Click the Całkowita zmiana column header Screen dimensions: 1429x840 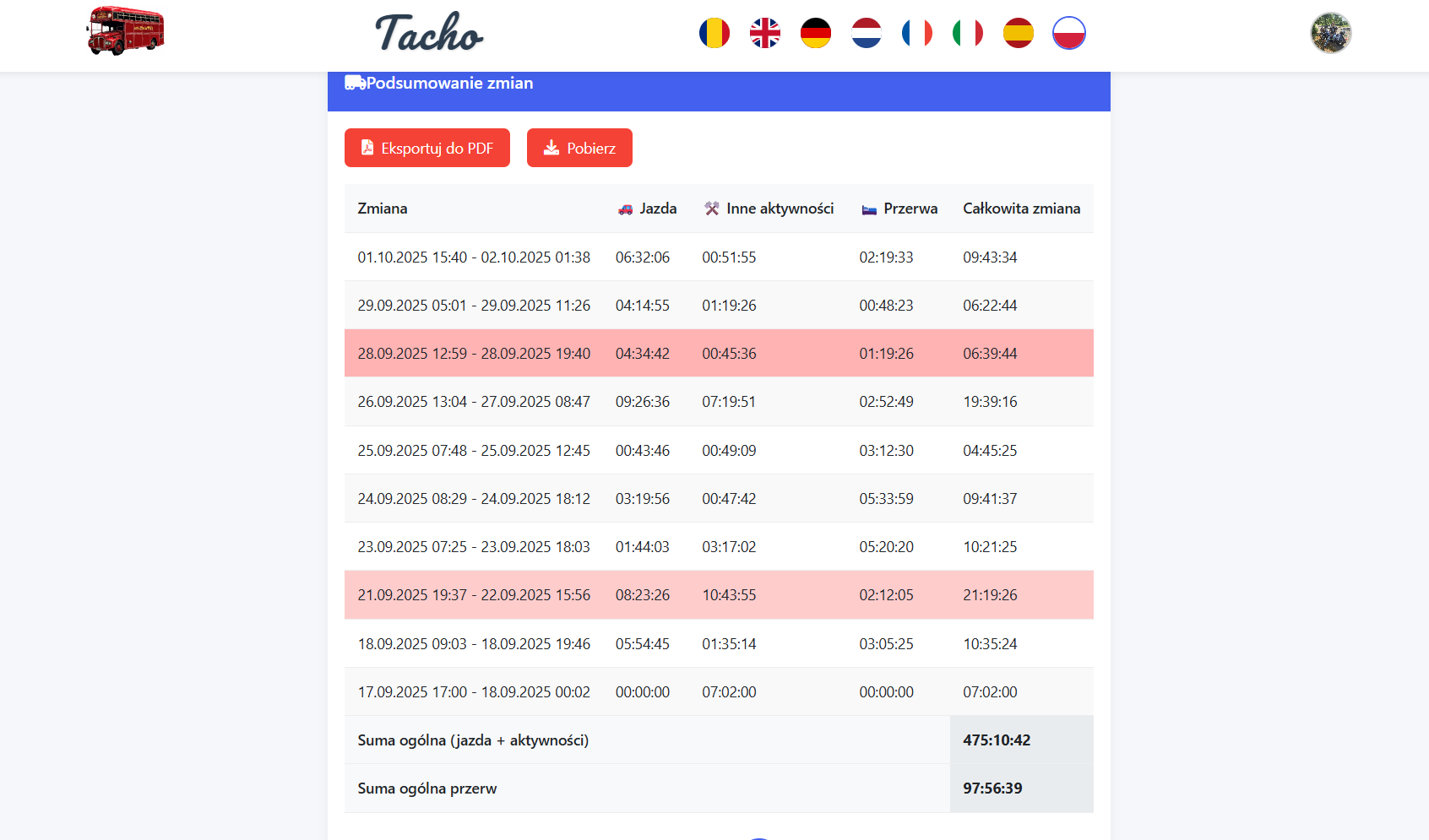[x=1021, y=209]
